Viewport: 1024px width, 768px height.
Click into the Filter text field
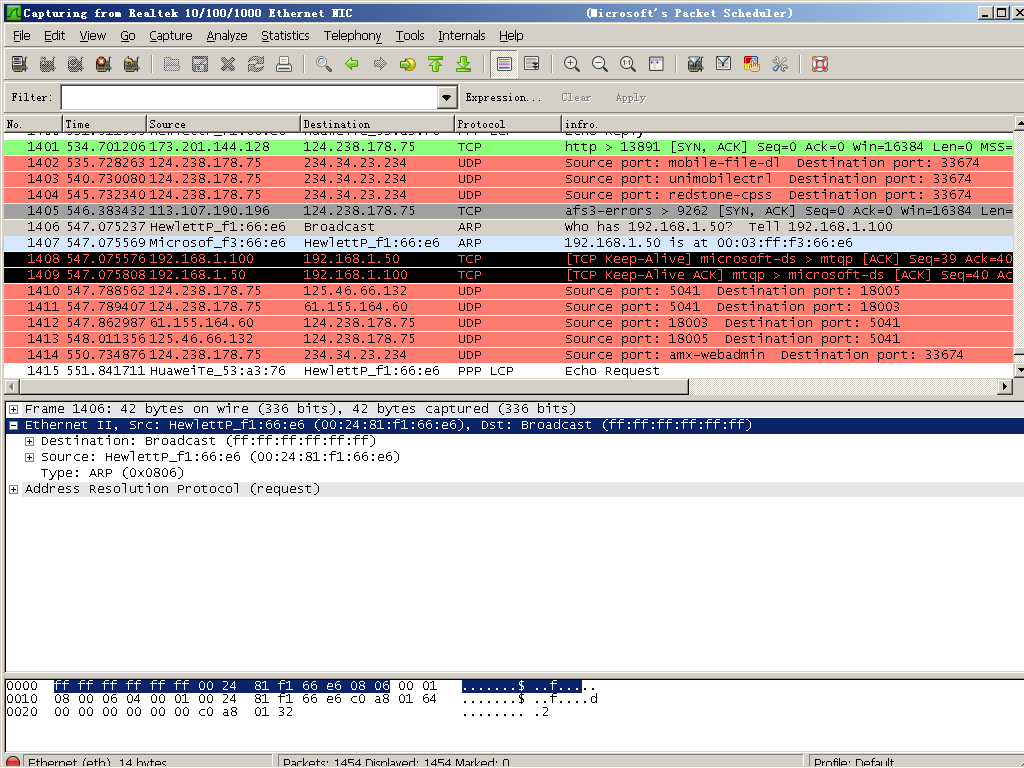tap(249, 98)
